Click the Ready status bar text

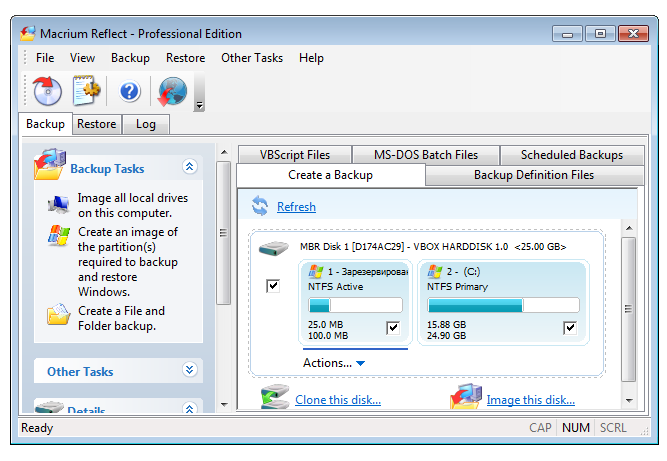coord(37,428)
